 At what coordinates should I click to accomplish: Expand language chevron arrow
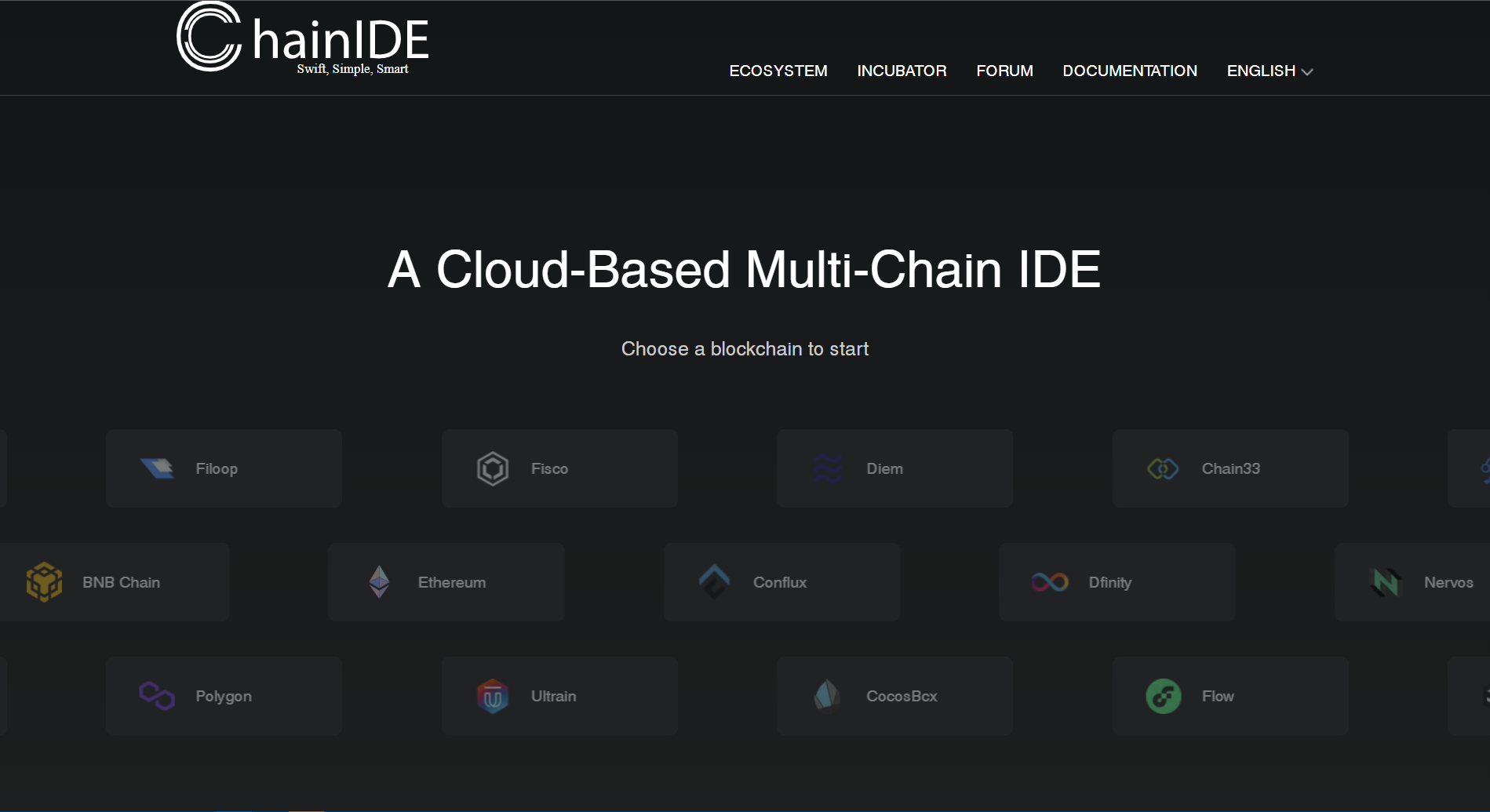point(1307,71)
